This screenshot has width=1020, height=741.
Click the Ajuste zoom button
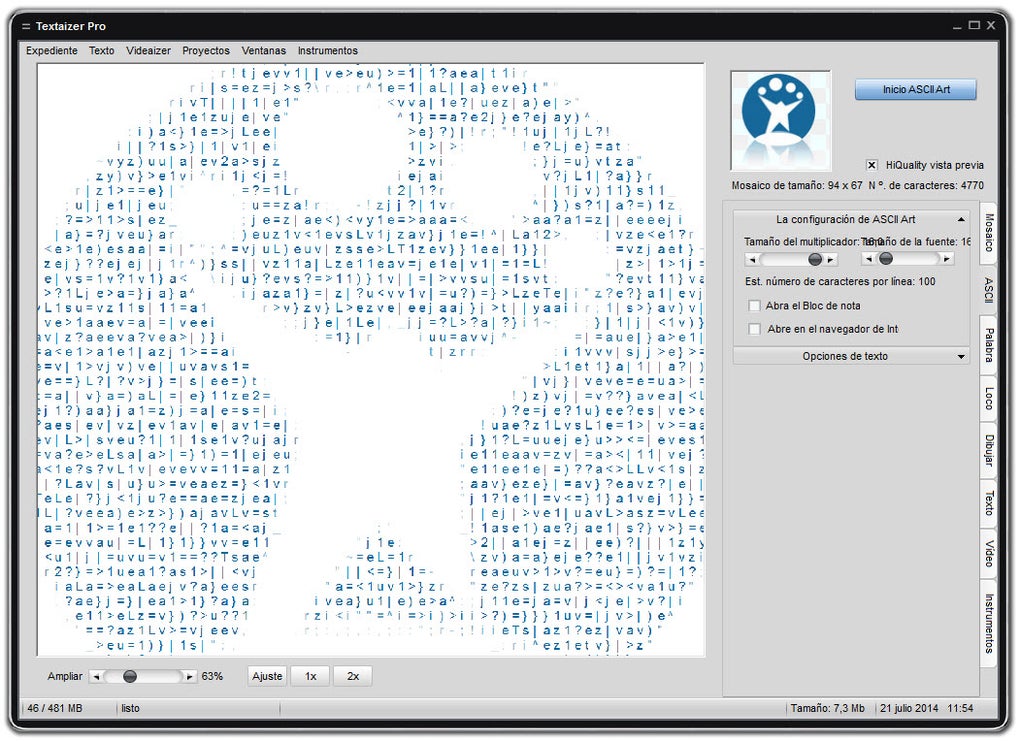[266, 676]
